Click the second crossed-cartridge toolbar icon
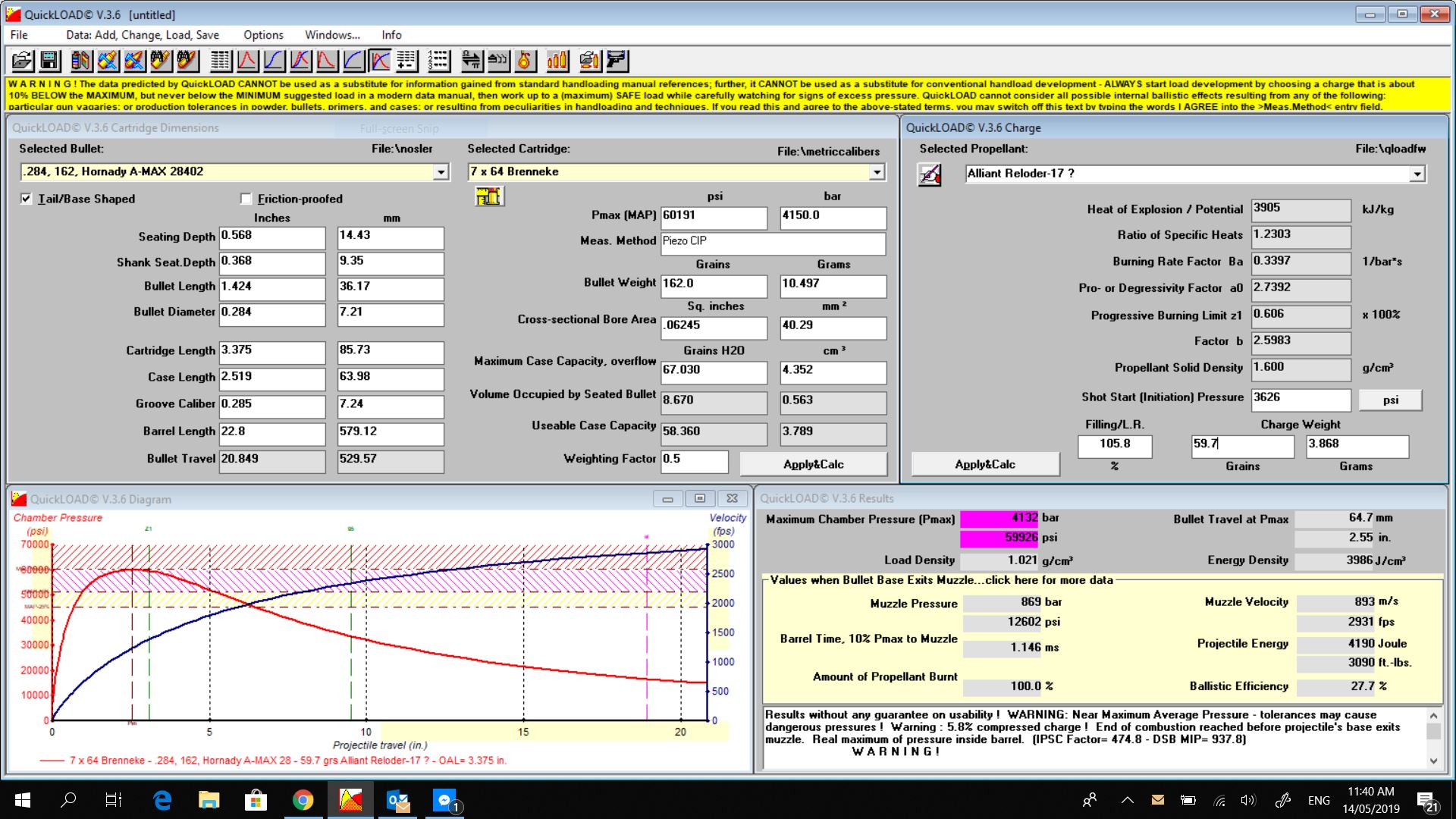Viewport: 1456px width, 819px height. coord(134,60)
